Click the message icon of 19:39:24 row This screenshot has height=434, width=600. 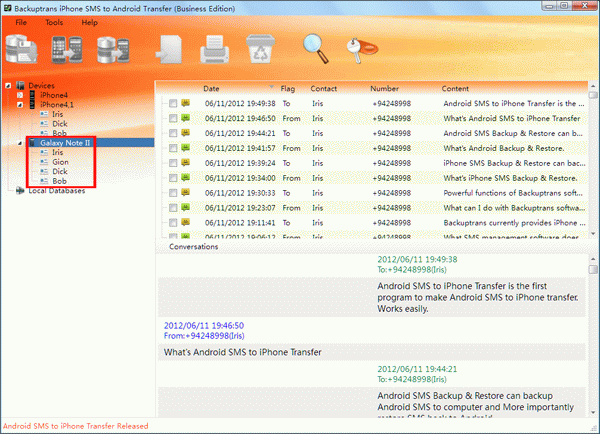pyautogui.click(x=186, y=163)
